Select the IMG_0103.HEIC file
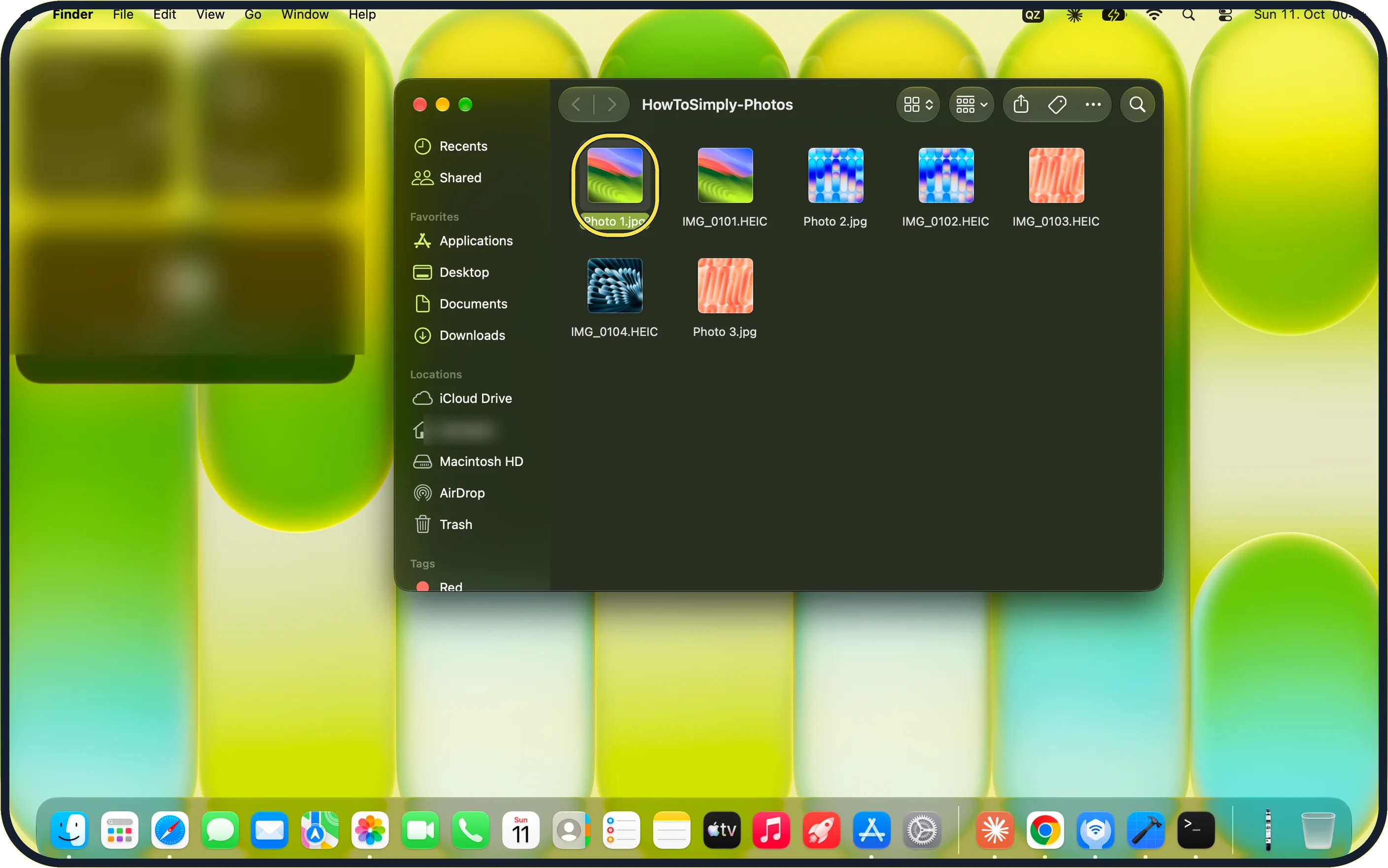The width and height of the screenshot is (1388, 868). (x=1055, y=187)
